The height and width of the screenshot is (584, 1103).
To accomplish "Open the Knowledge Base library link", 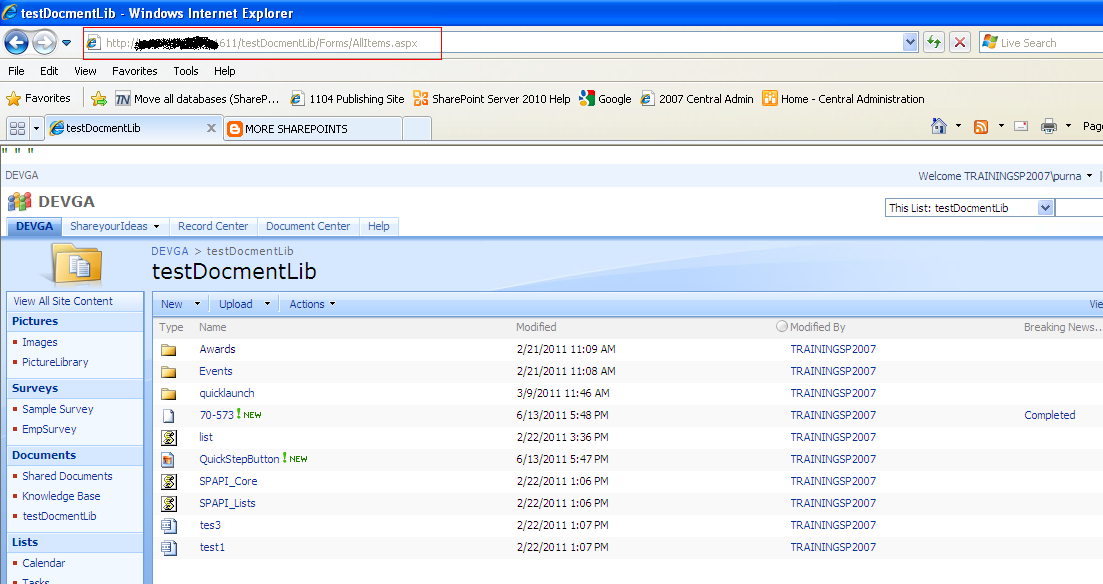I will (x=61, y=496).
